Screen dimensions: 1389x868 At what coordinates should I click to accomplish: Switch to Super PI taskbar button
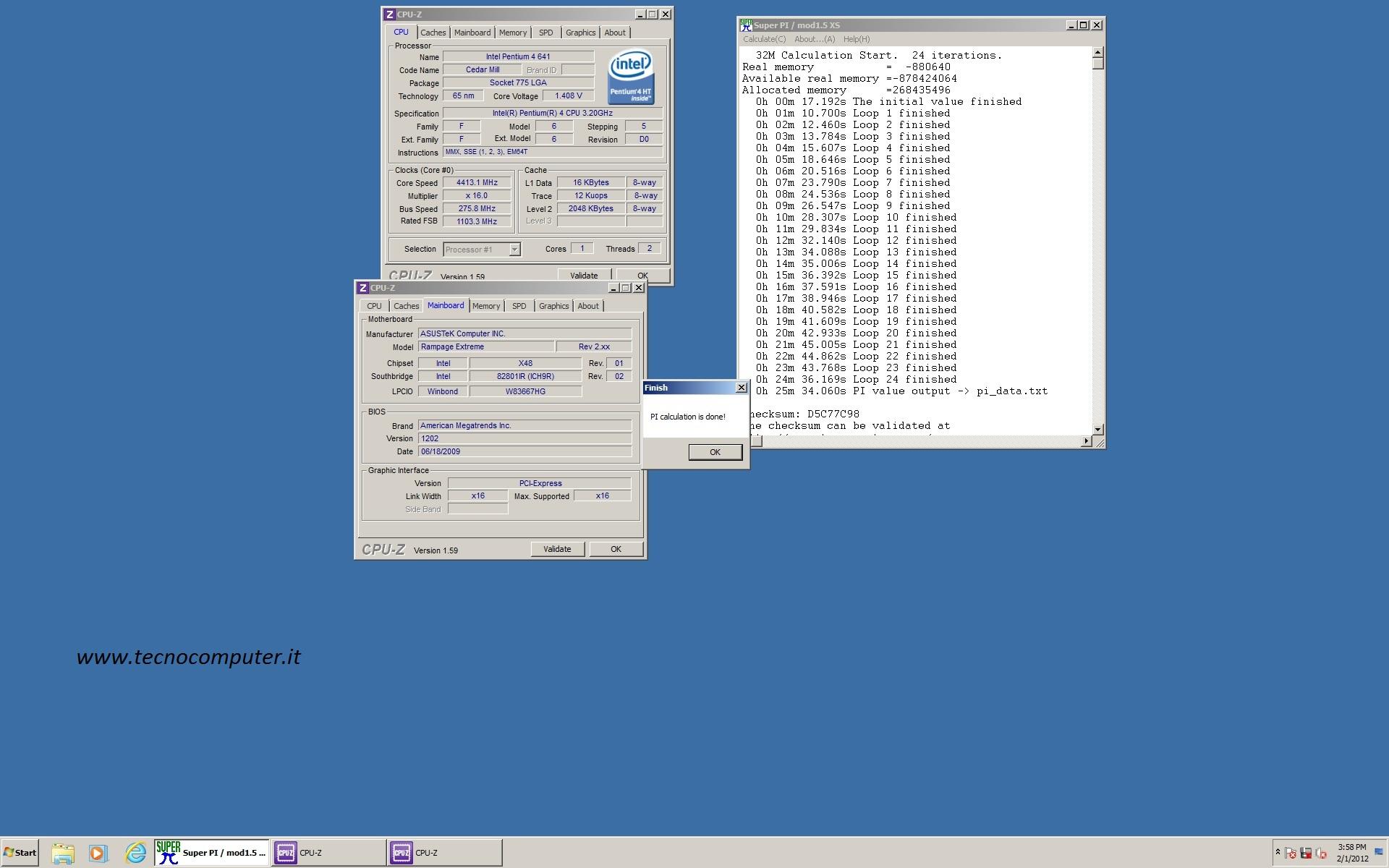(212, 853)
